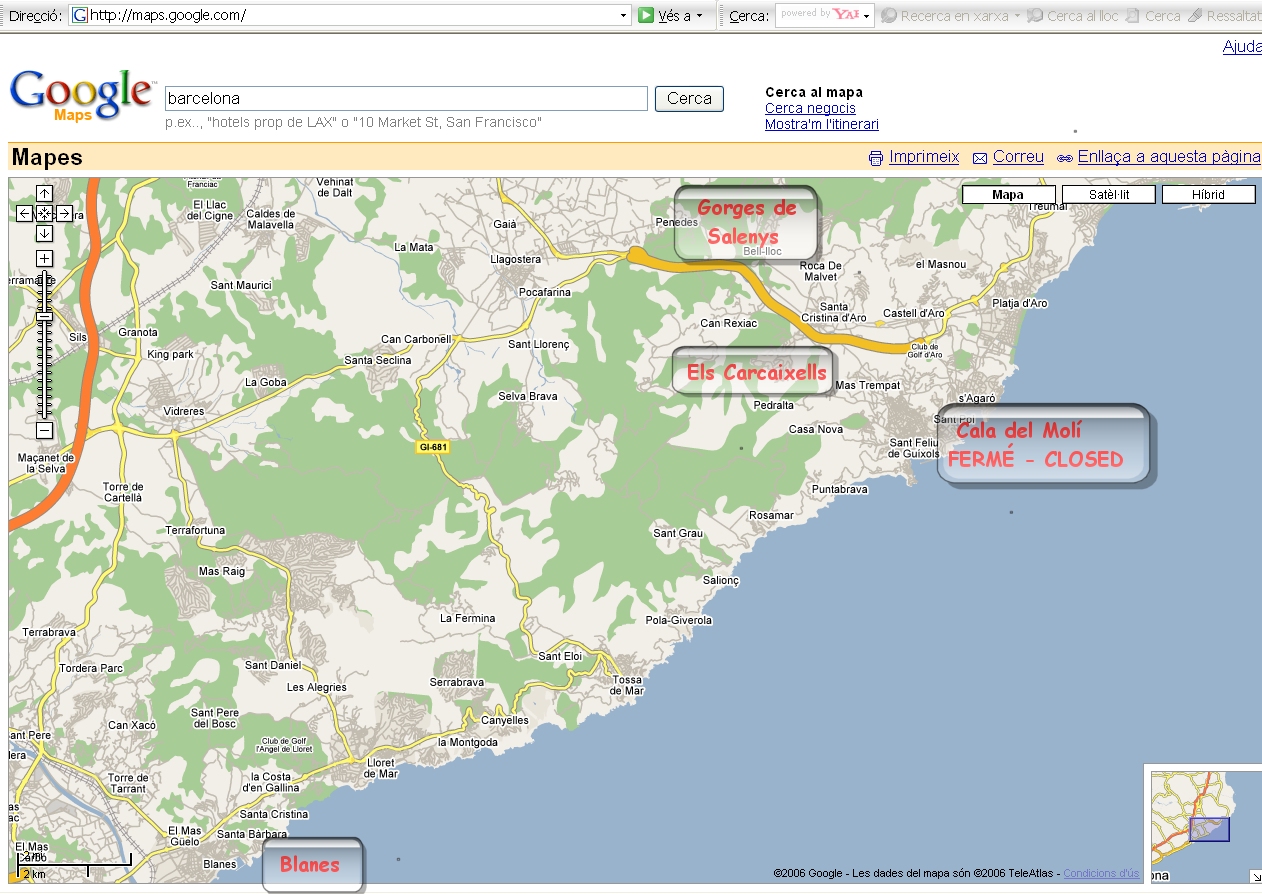Click Vidreres on the map
The image size is (1262, 894).
184,411
